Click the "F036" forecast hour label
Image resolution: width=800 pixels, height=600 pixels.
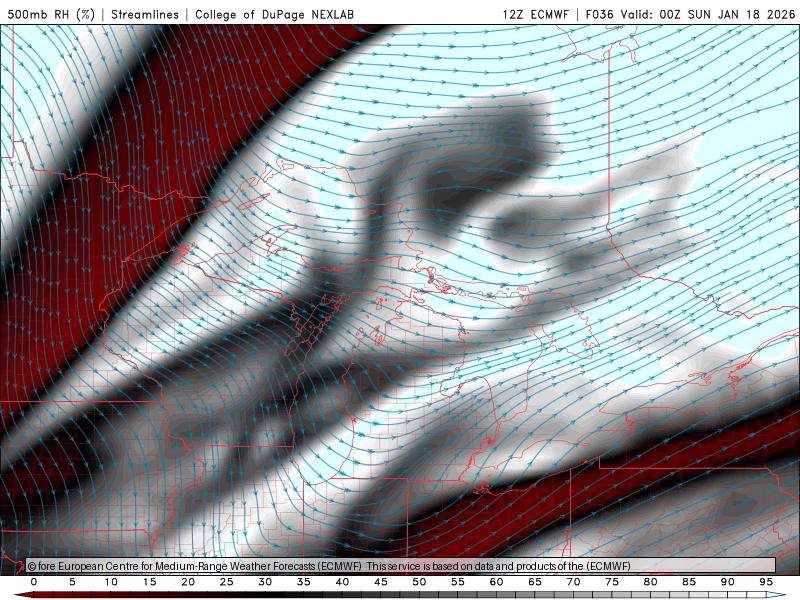pos(599,14)
